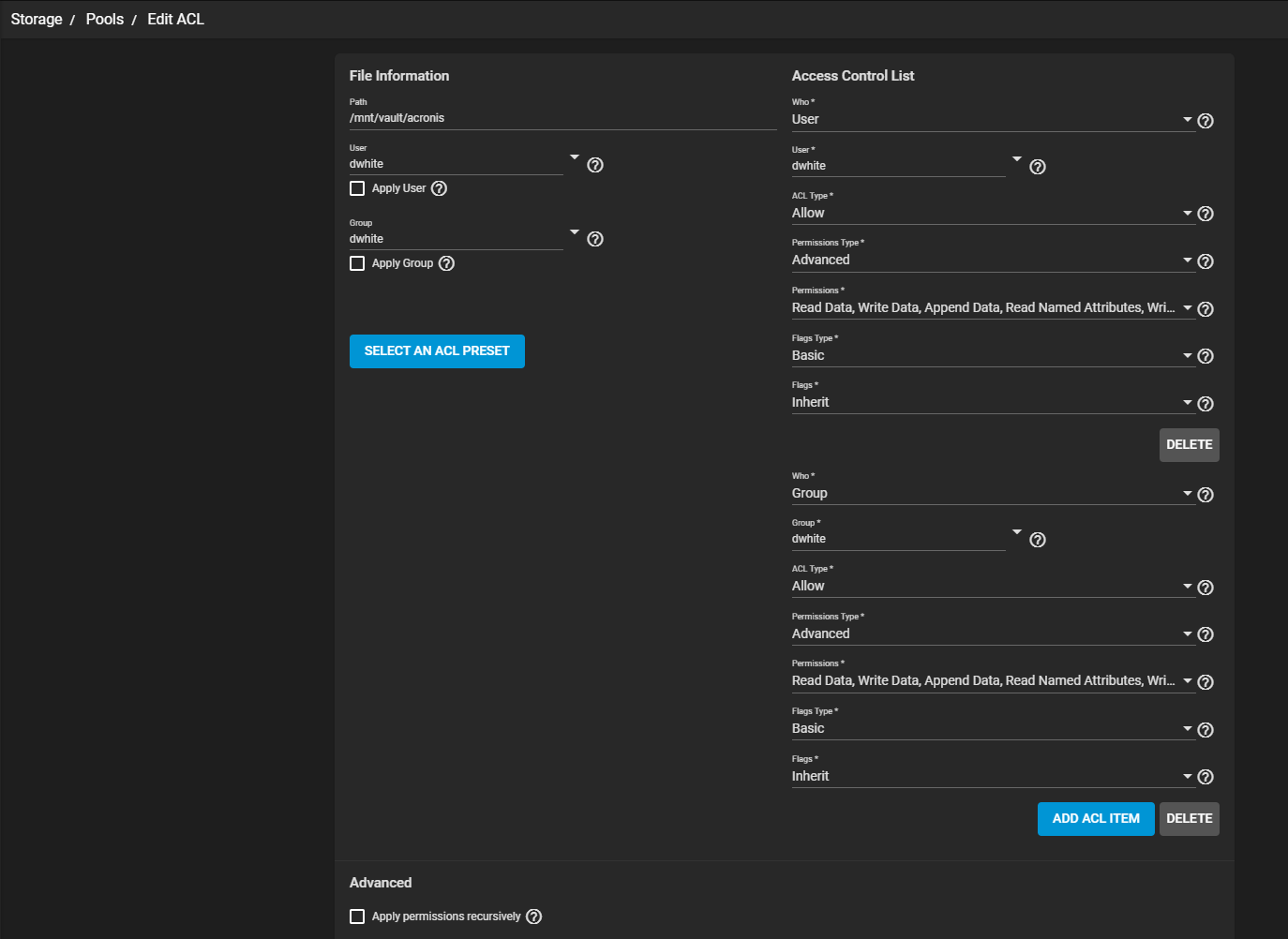Show help for first ACL entry User field
Viewport: 1288px width, 939px height.
[x=1038, y=167]
